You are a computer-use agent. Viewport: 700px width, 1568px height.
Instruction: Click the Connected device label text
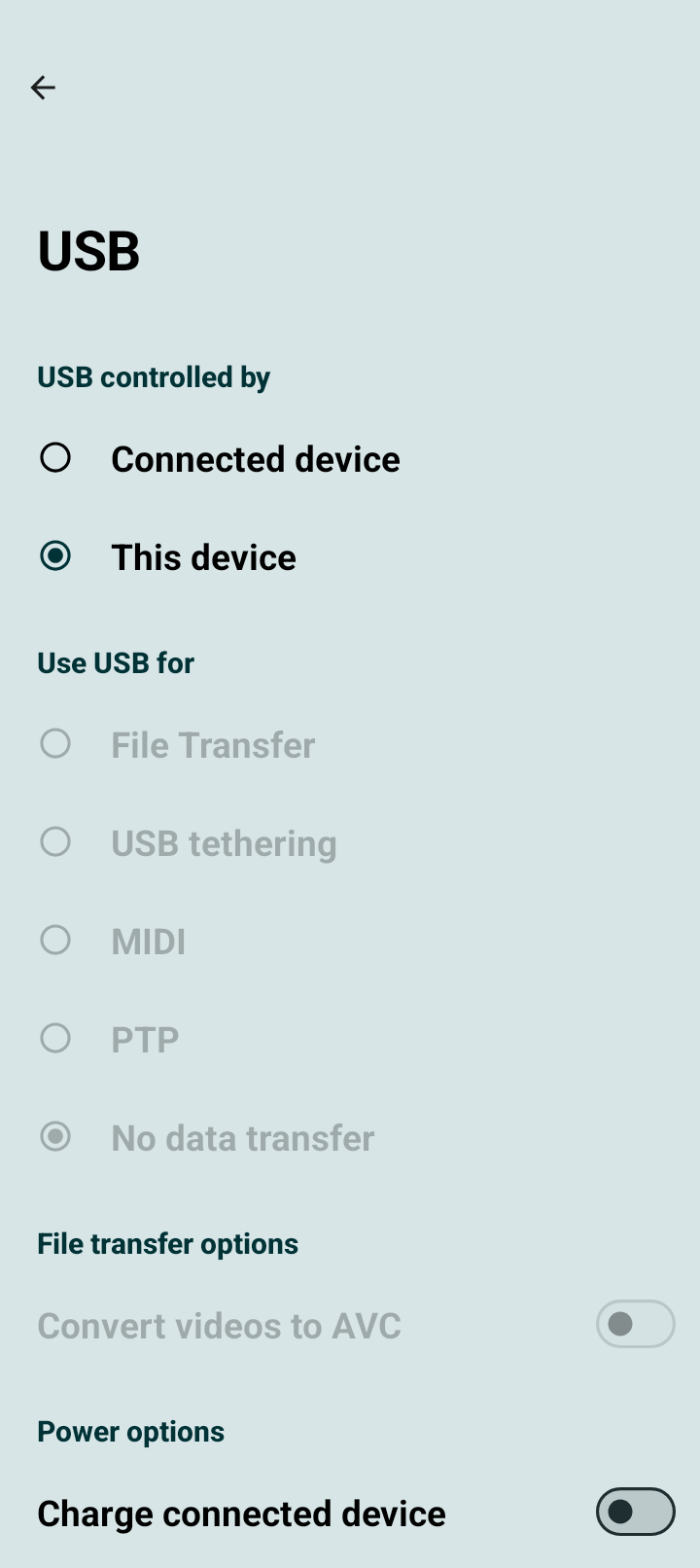tap(255, 459)
